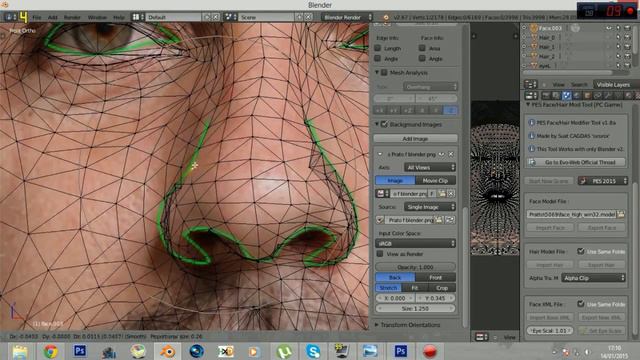This screenshot has height=360, width=640.
Task: Open File Explorer from the taskbar
Action: 20,351
